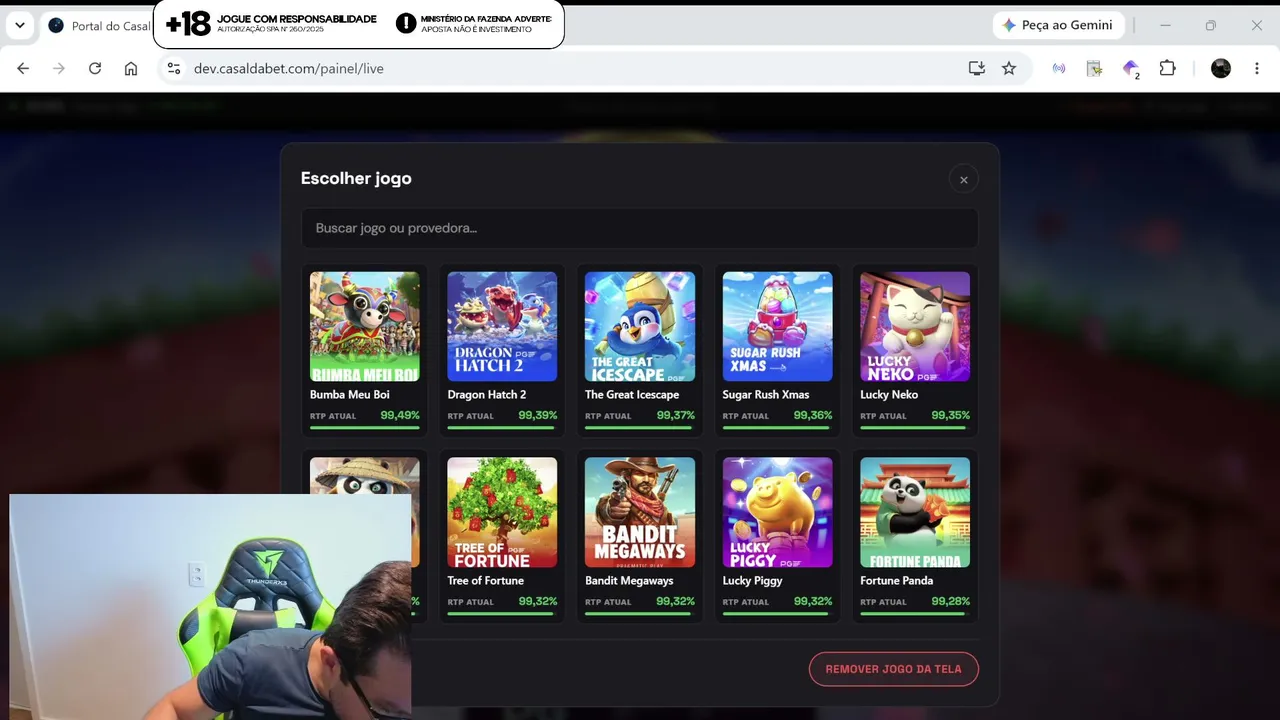Viewport: 1280px width, 720px height.
Task: Click the RTP bar under Bumba Meu Boi
Action: coord(364,428)
